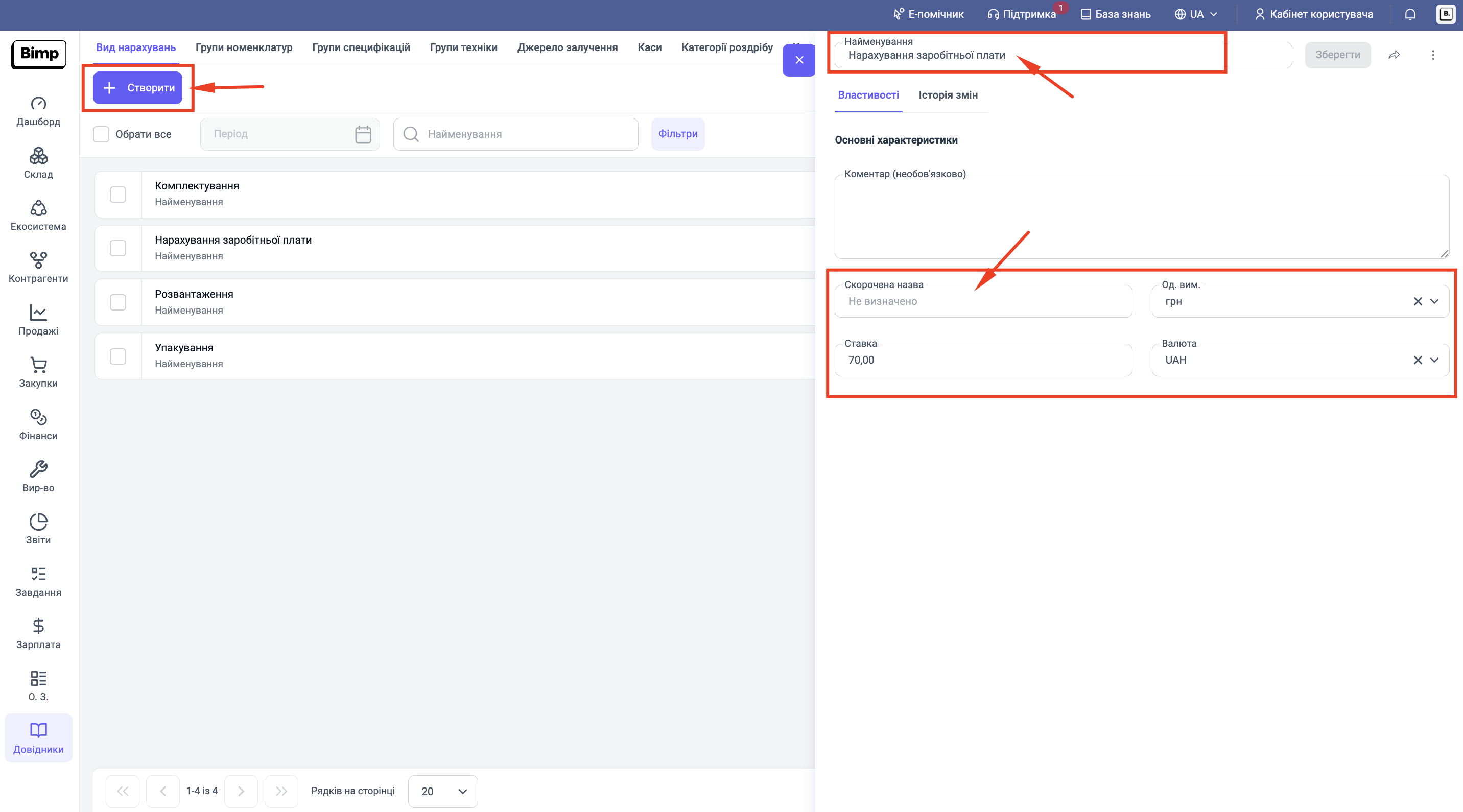Open Вир-во wrench icon in sidebar
The width and height of the screenshot is (1463, 812).
coord(38,470)
